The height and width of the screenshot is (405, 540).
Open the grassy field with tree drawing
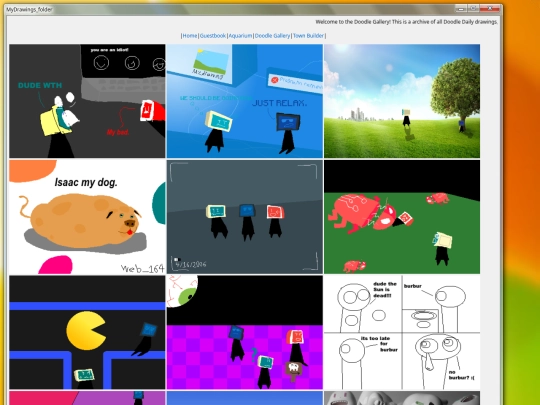click(402, 101)
